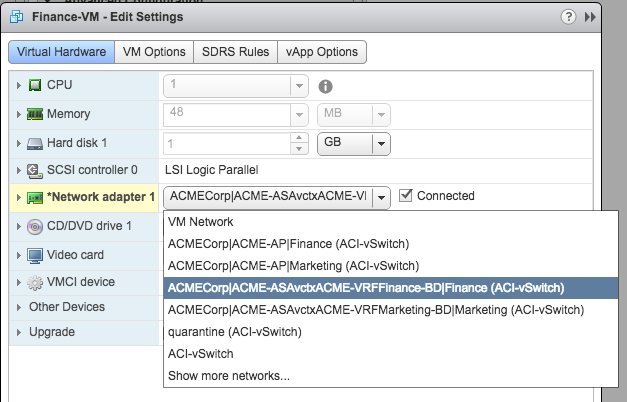Expand the Upgrade row
This screenshot has width=627, height=402.
pos(18,332)
